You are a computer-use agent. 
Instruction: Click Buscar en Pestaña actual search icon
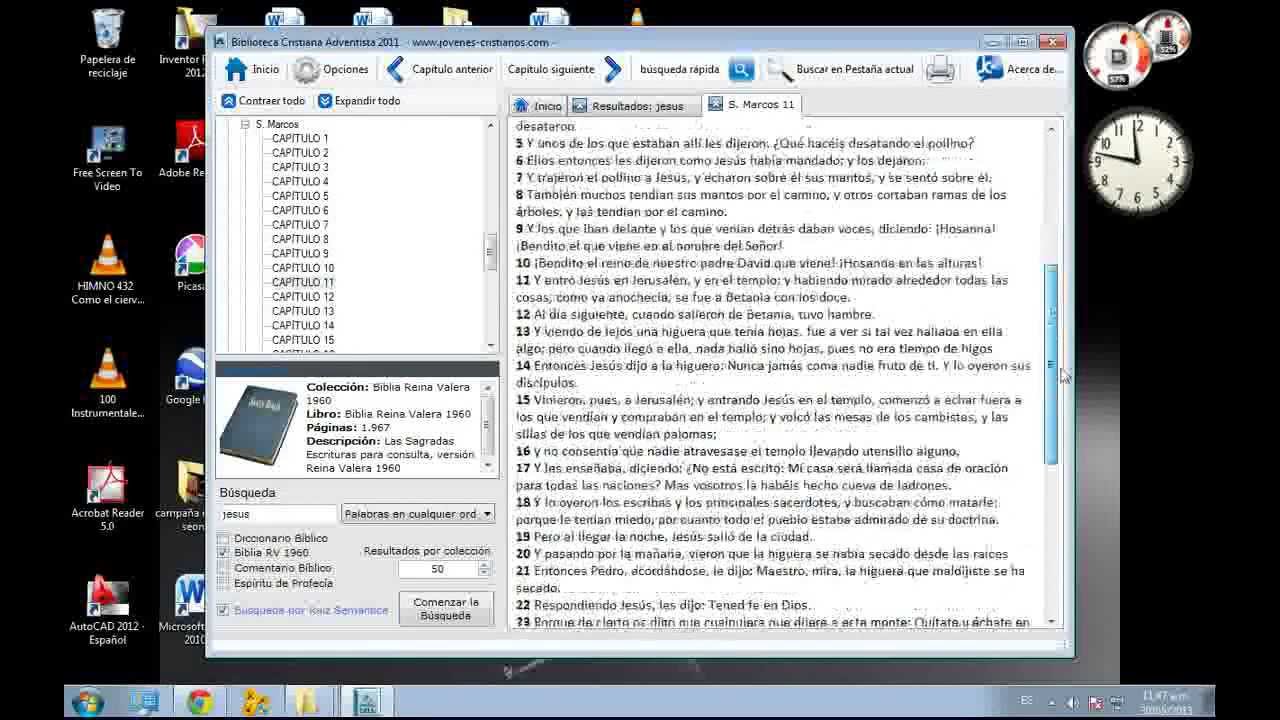pyautogui.click(x=779, y=69)
